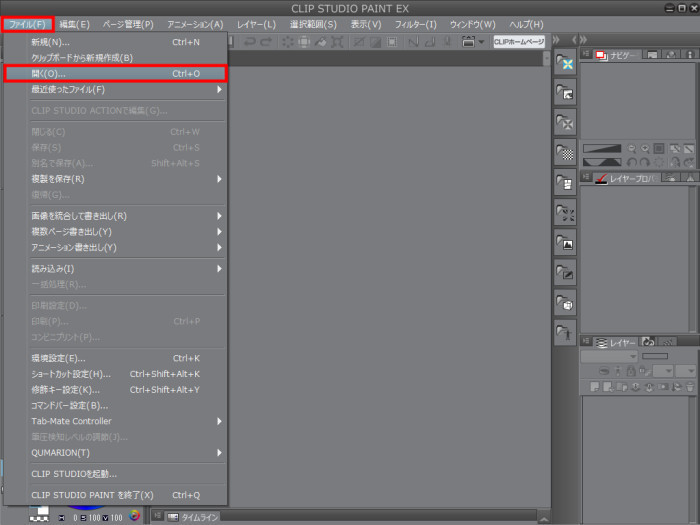Click the Navigator rotate right icon

[x=645, y=162]
